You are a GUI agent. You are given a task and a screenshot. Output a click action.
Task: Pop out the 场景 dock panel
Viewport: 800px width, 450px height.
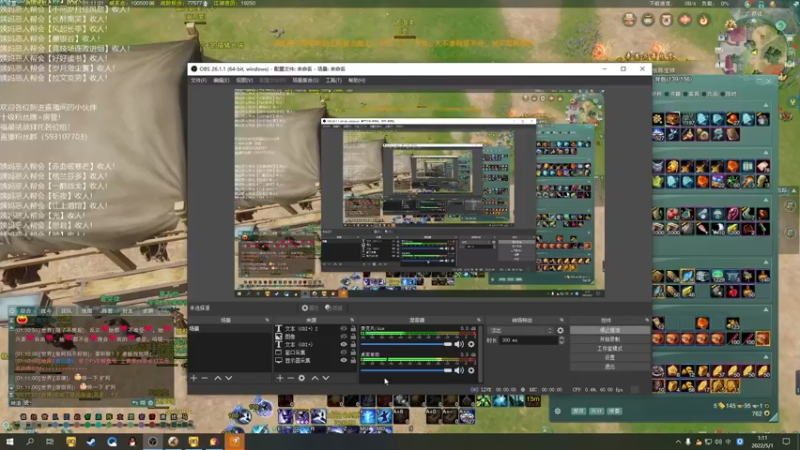coord(267,320)
